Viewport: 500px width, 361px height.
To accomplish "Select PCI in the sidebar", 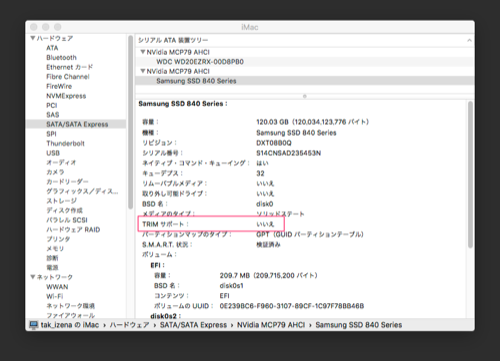I will [52, 105].
